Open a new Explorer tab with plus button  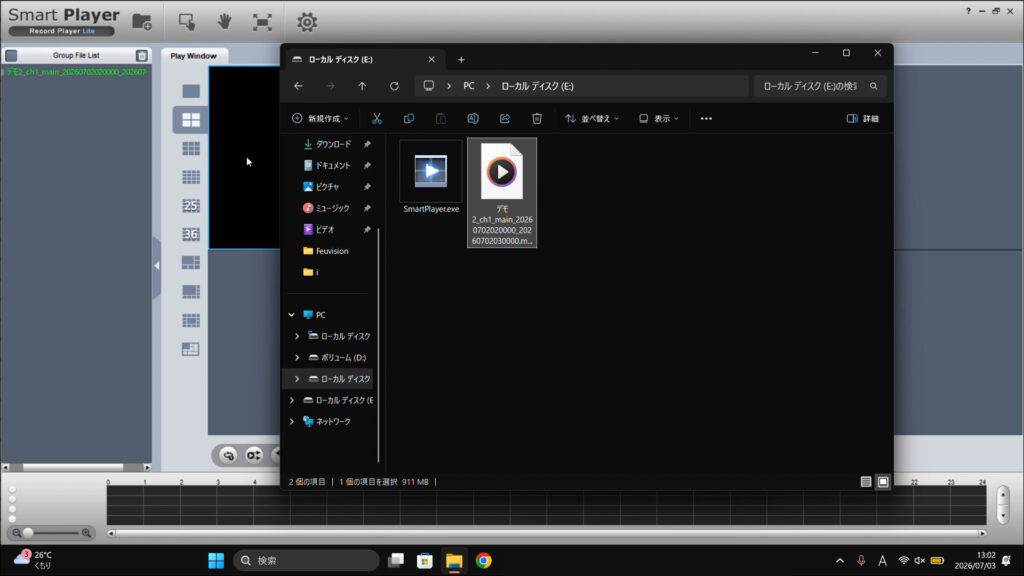point(461,59)
